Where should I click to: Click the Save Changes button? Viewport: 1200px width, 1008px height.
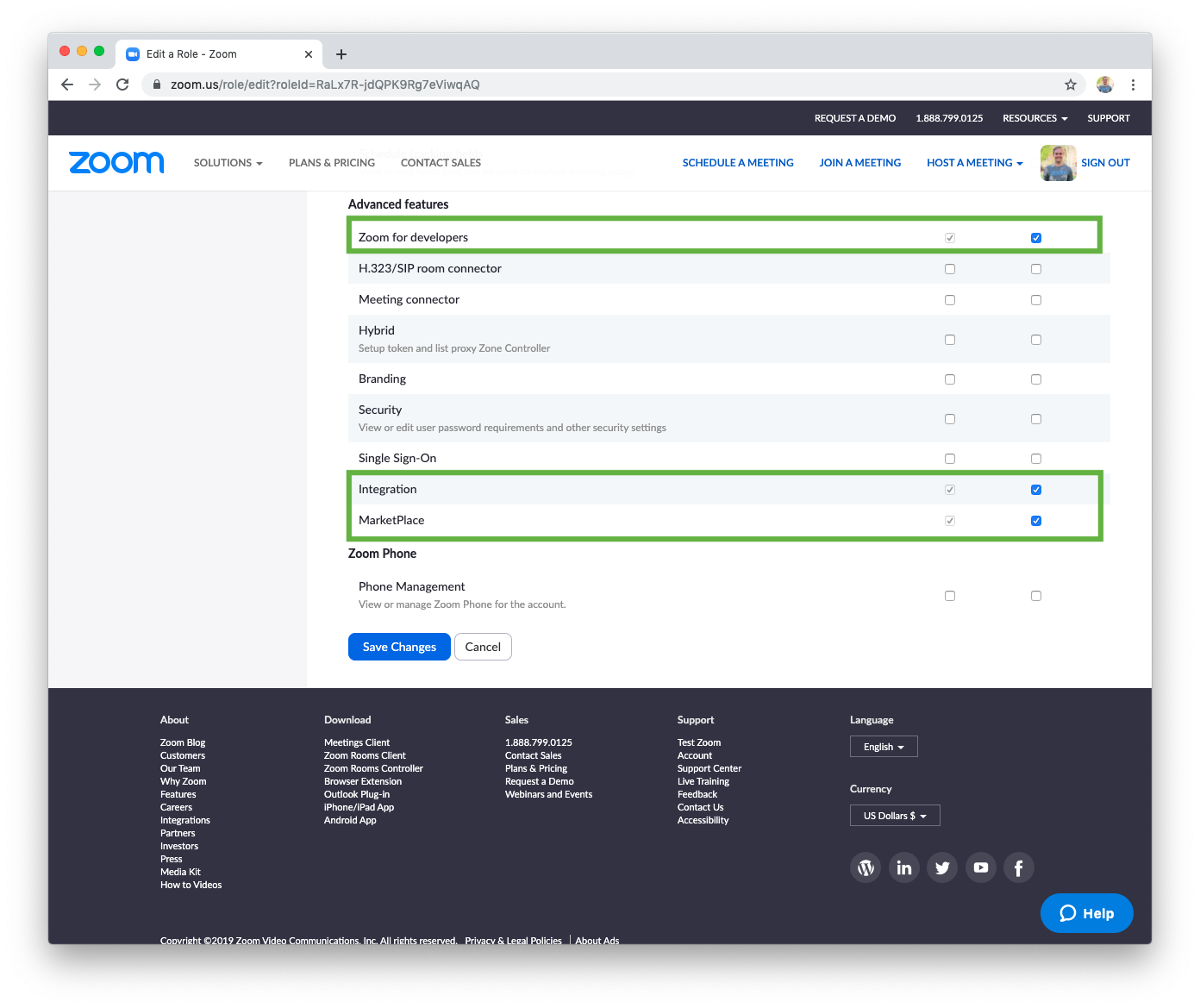399,647
